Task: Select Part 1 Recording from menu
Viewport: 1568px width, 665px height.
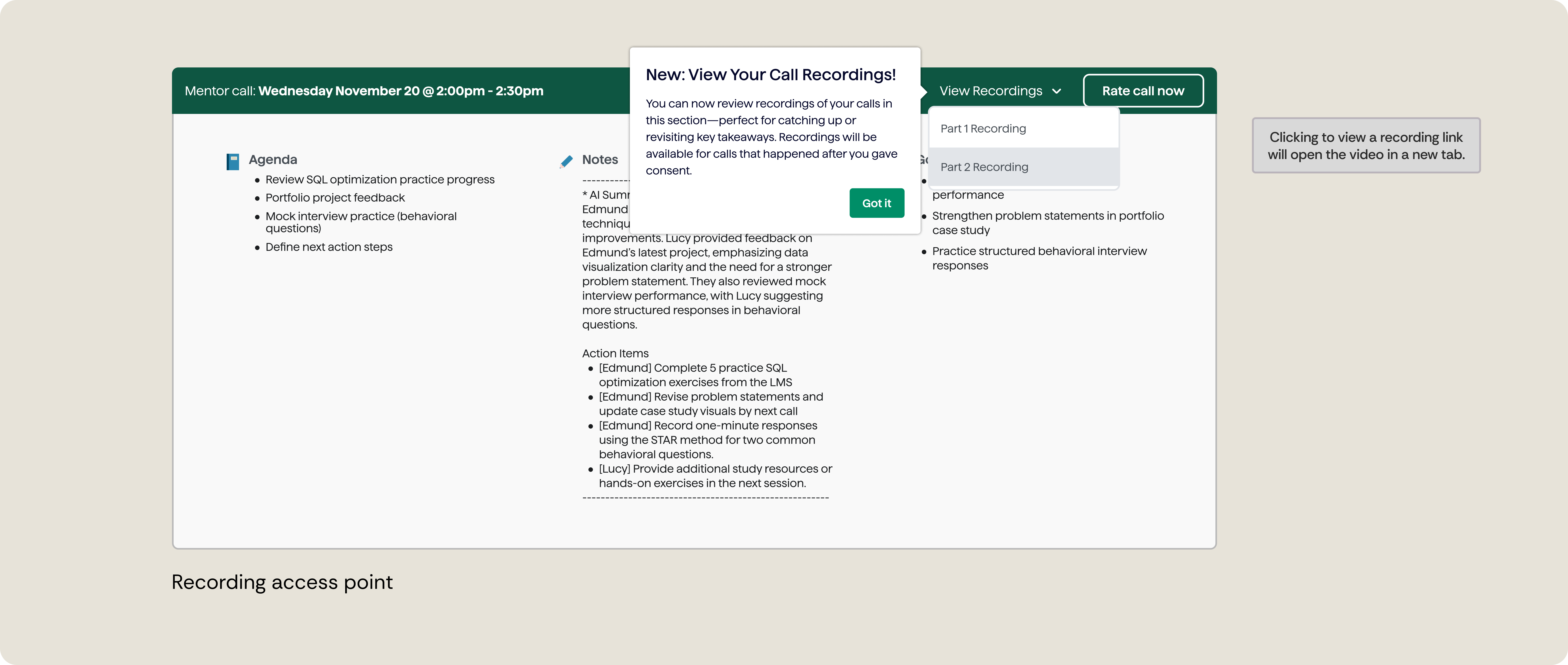Action: [x=1024, y=129]
